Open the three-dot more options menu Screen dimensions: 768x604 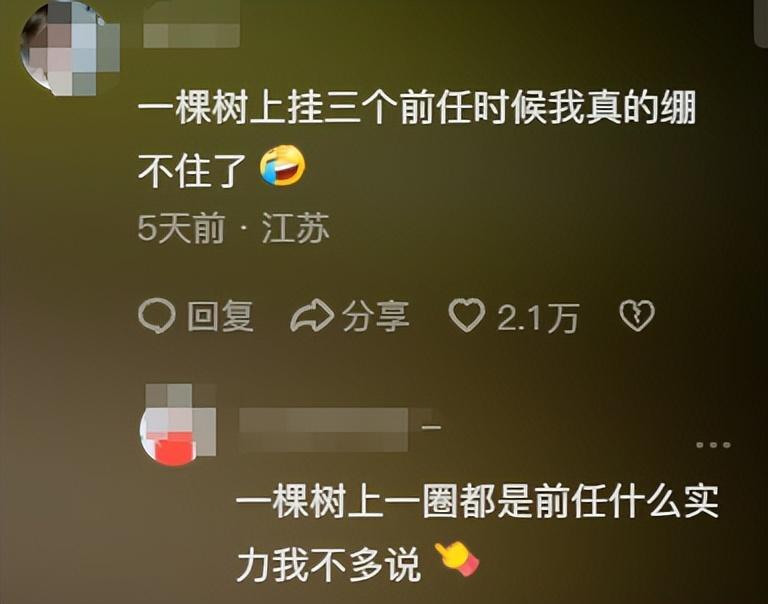click(x=713, y=445)
